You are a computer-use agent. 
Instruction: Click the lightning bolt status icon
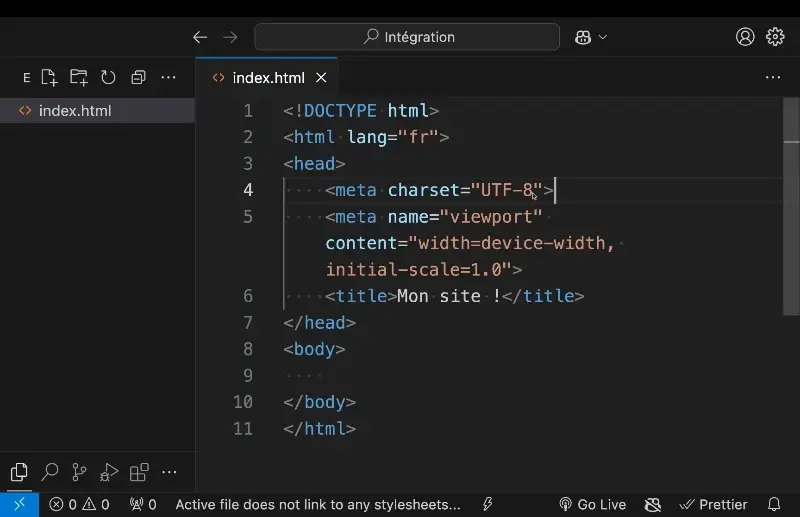[488, 505]
